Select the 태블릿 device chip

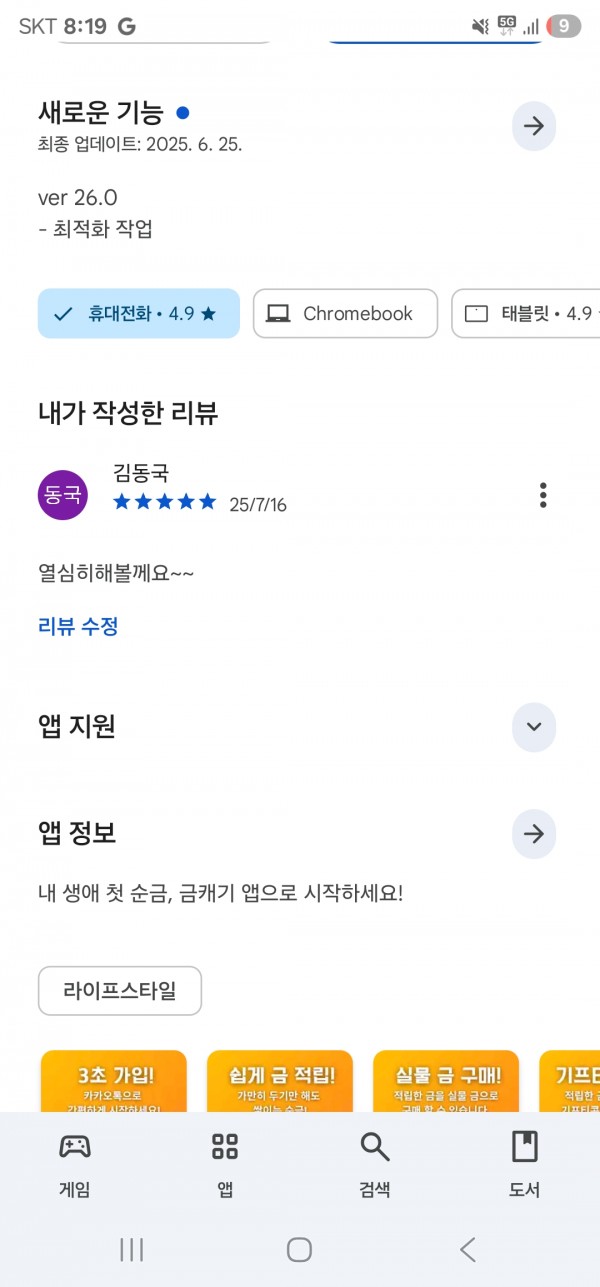(x=526, y=314)
